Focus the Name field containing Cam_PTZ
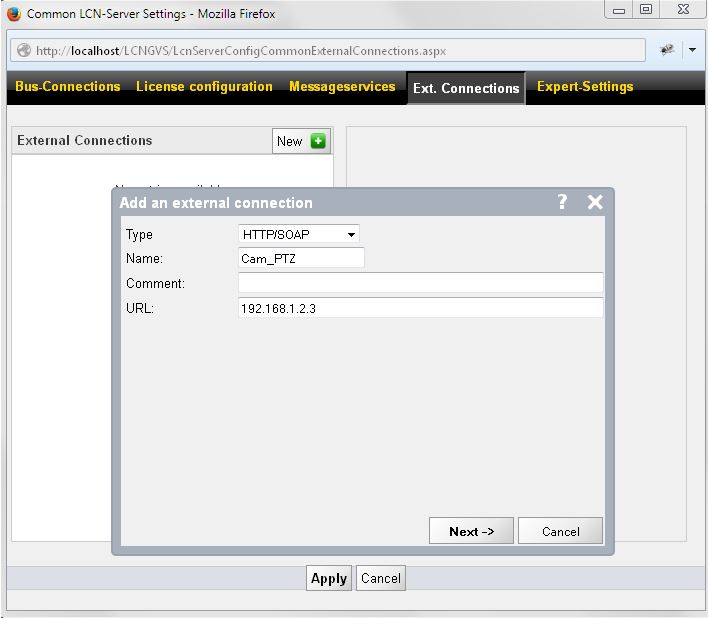The image size is (708, 618). pos(301,258)
